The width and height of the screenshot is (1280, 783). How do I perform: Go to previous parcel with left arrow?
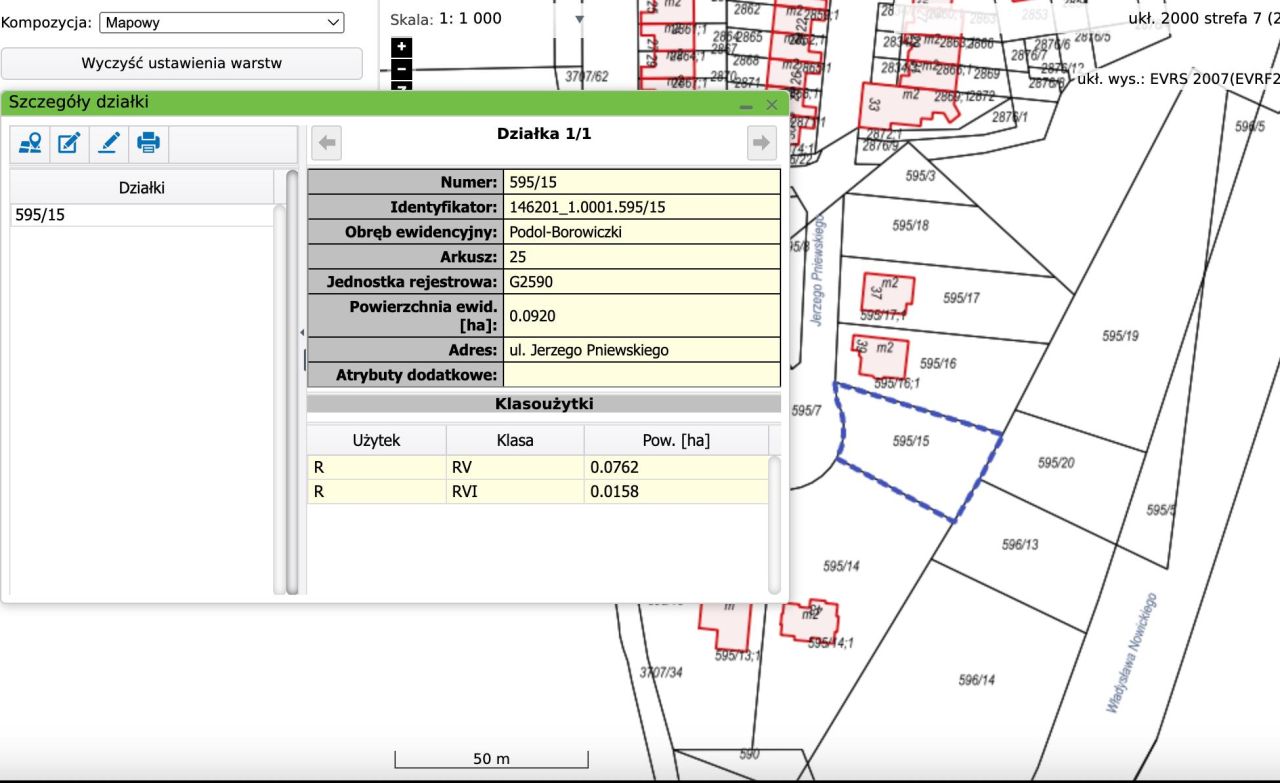[327, 143]
